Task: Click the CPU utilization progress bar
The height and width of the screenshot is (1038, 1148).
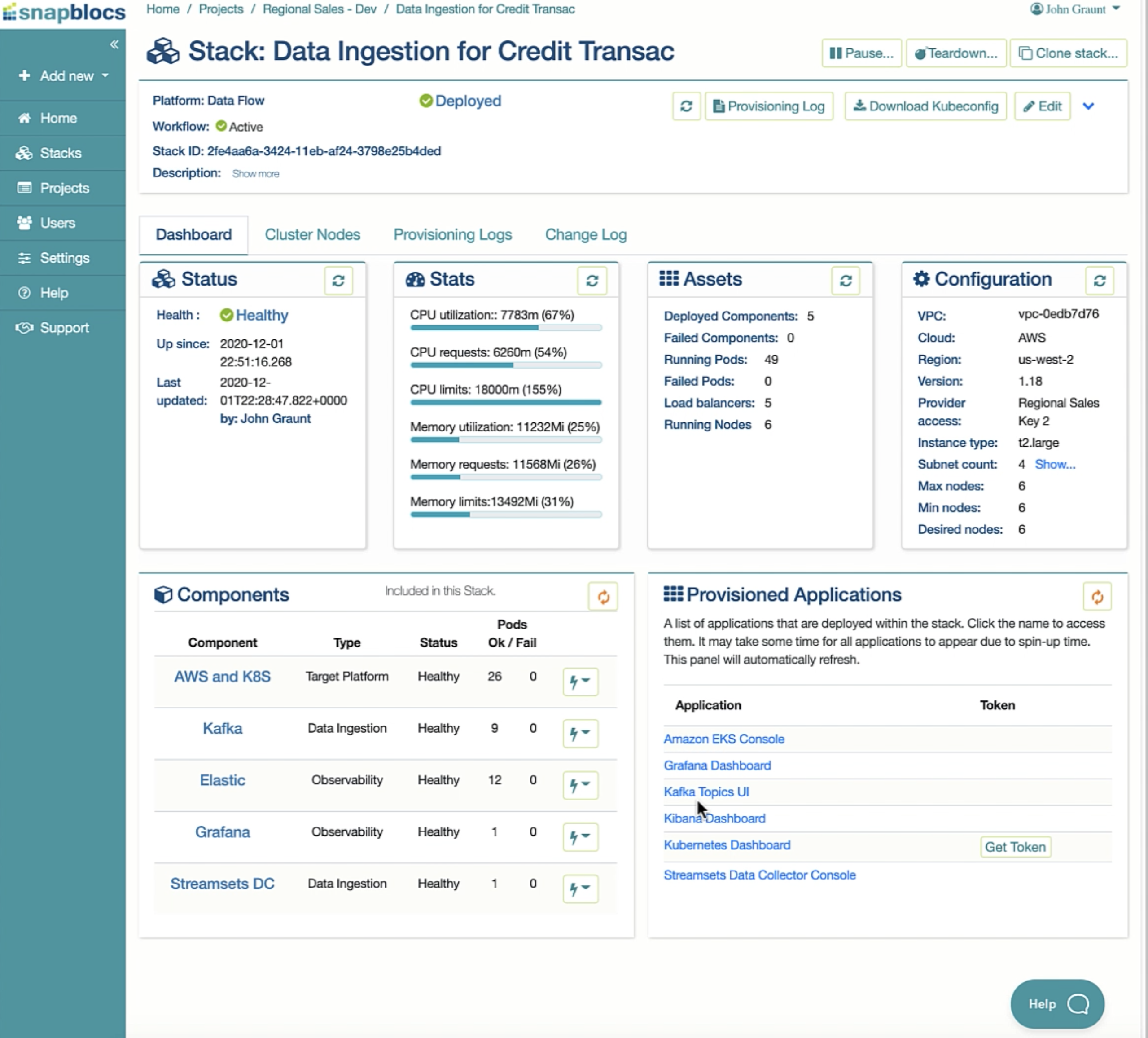Action: (x=506, y=328)
